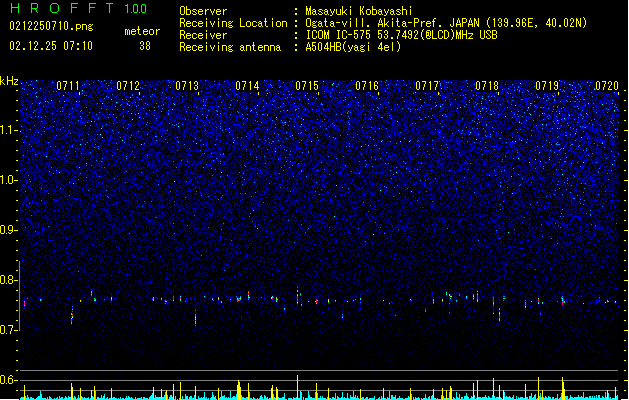629x400 pixels.
Task: Click the 0711 time marker
Action: (68, 86)
